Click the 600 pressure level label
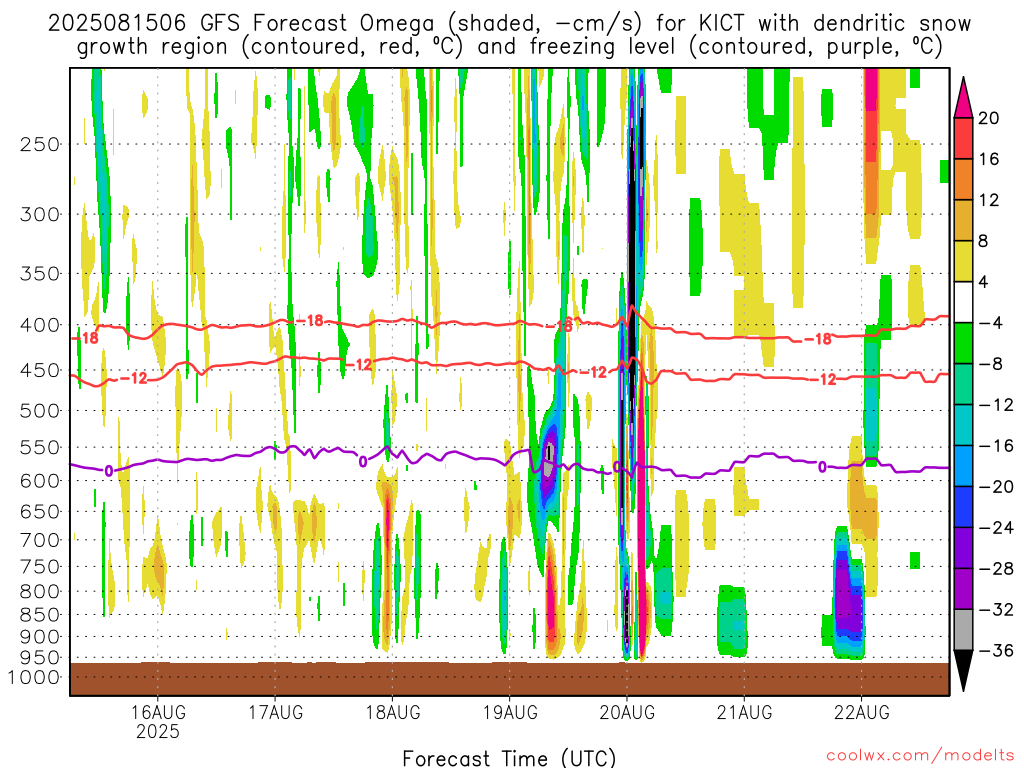 point(40,481)
